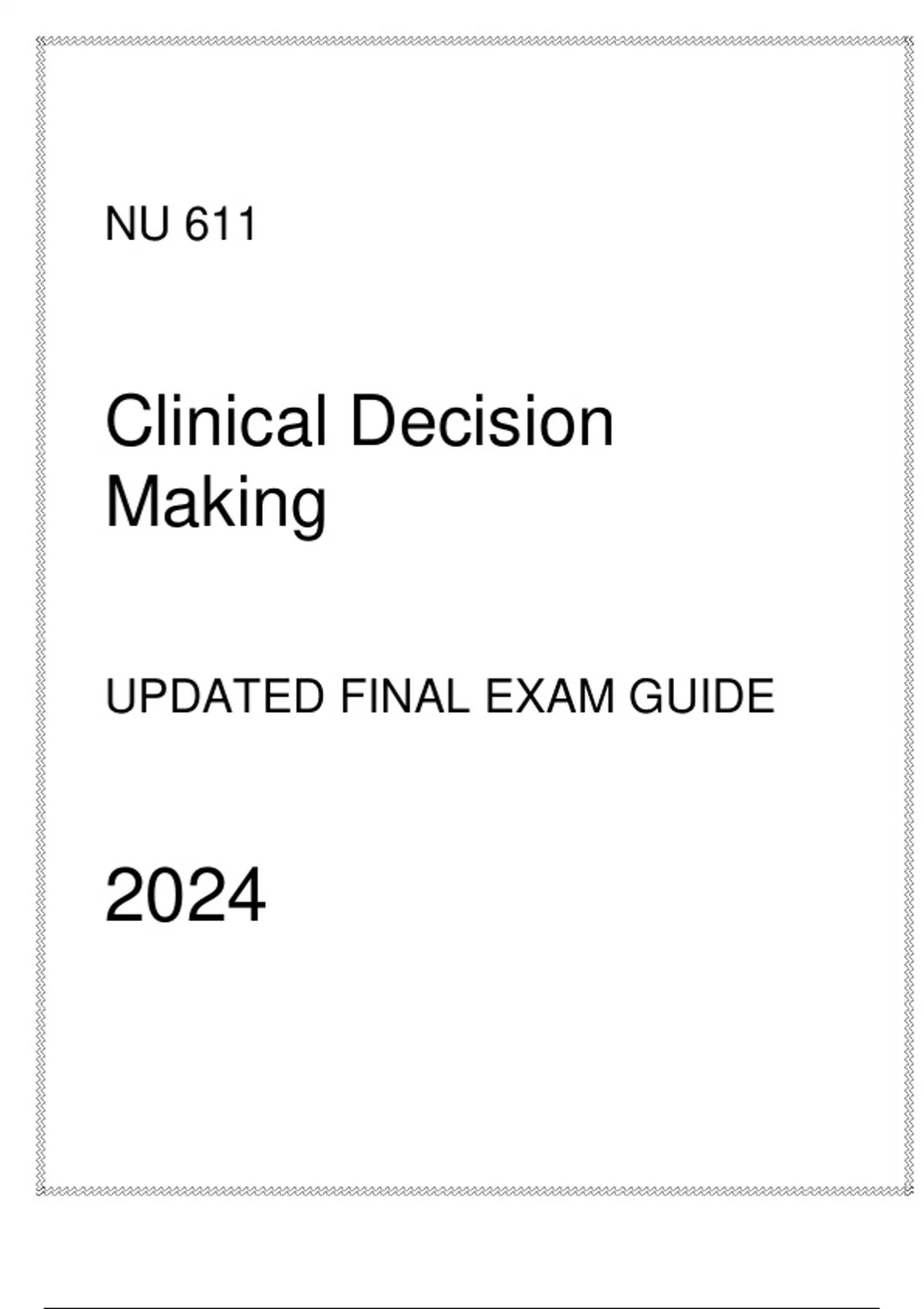Click the word "UPDATED" in the subtitle

215,696
